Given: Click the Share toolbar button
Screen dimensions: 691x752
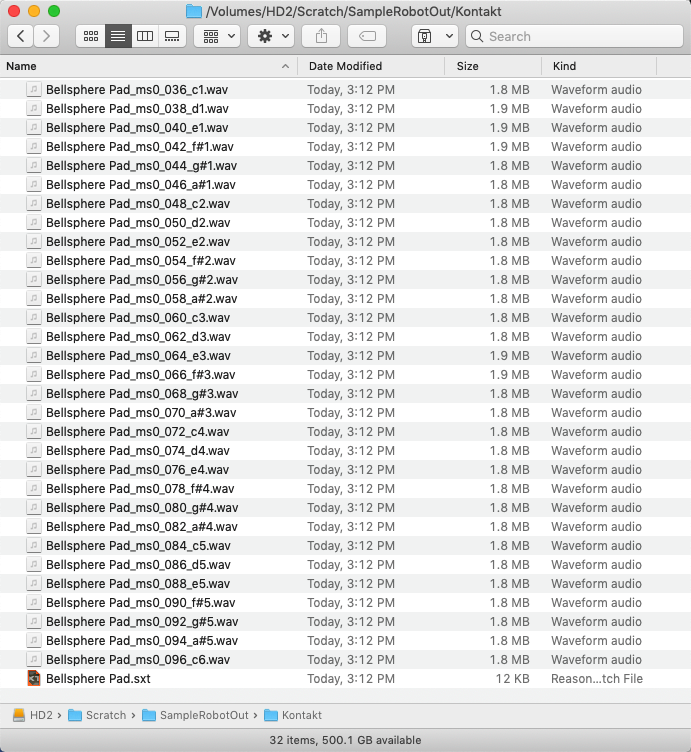Looking at the screenshot, I should pos(321,36).
